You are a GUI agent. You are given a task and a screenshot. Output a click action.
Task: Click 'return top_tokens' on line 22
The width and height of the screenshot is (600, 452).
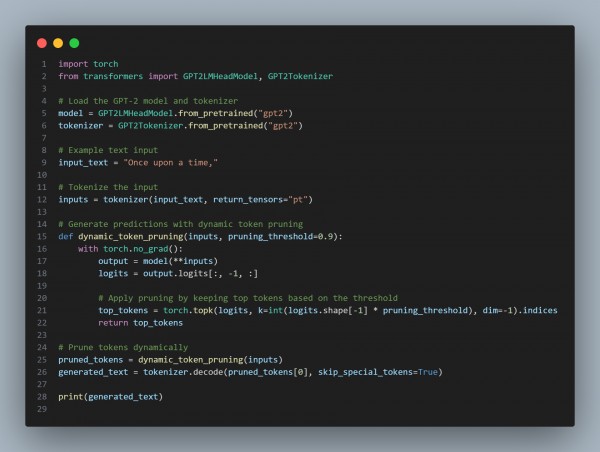pos(140,323)
